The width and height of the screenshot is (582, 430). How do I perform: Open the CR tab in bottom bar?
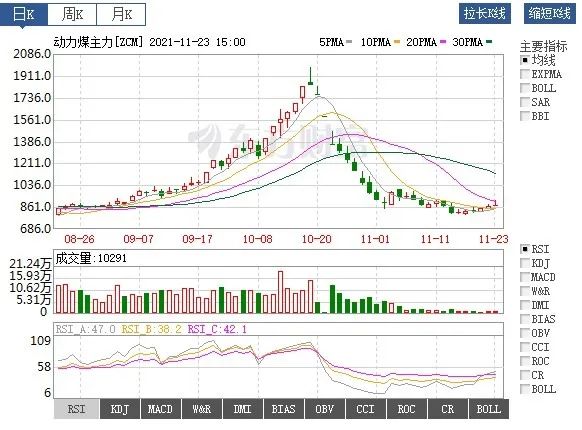pyautogui.click(x=448, y=409)
